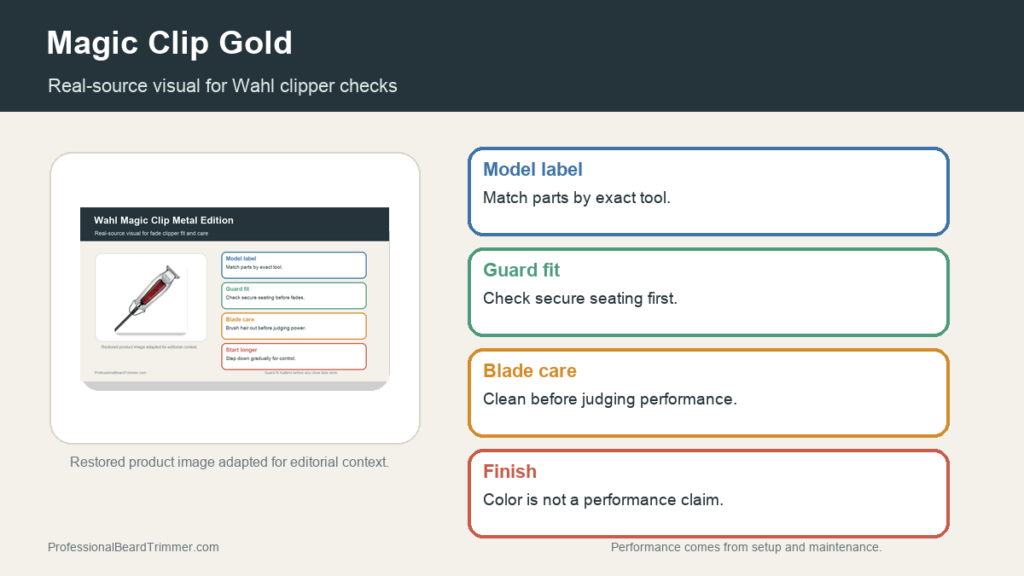Click the thumbnail's 'Wahl Magic Clip Metal Edition' header
Image resolution: width=1024 pixels, height=576 pixels.
click(x=234, y=224)
